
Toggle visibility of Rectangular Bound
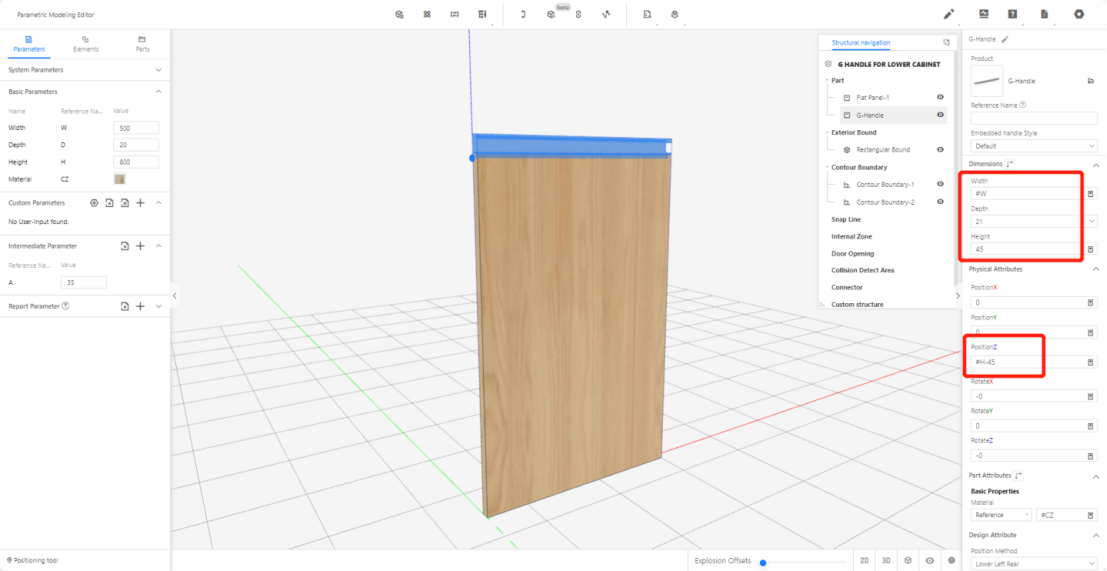click(940, 149)
